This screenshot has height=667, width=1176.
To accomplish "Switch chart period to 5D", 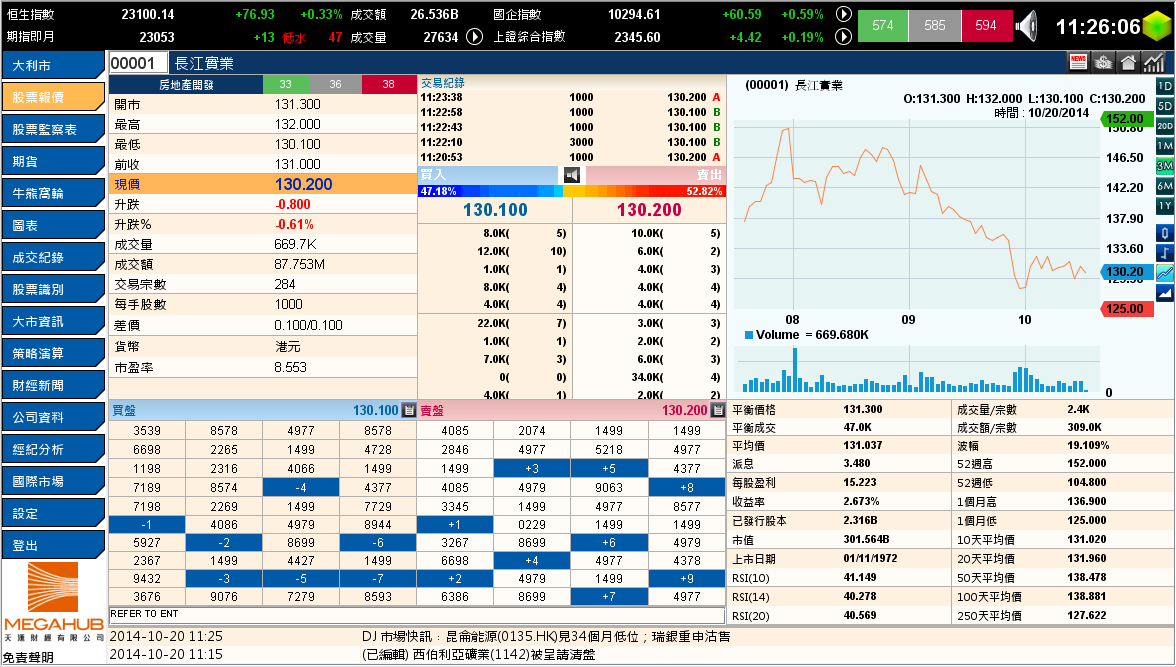I will (1165, 107).
